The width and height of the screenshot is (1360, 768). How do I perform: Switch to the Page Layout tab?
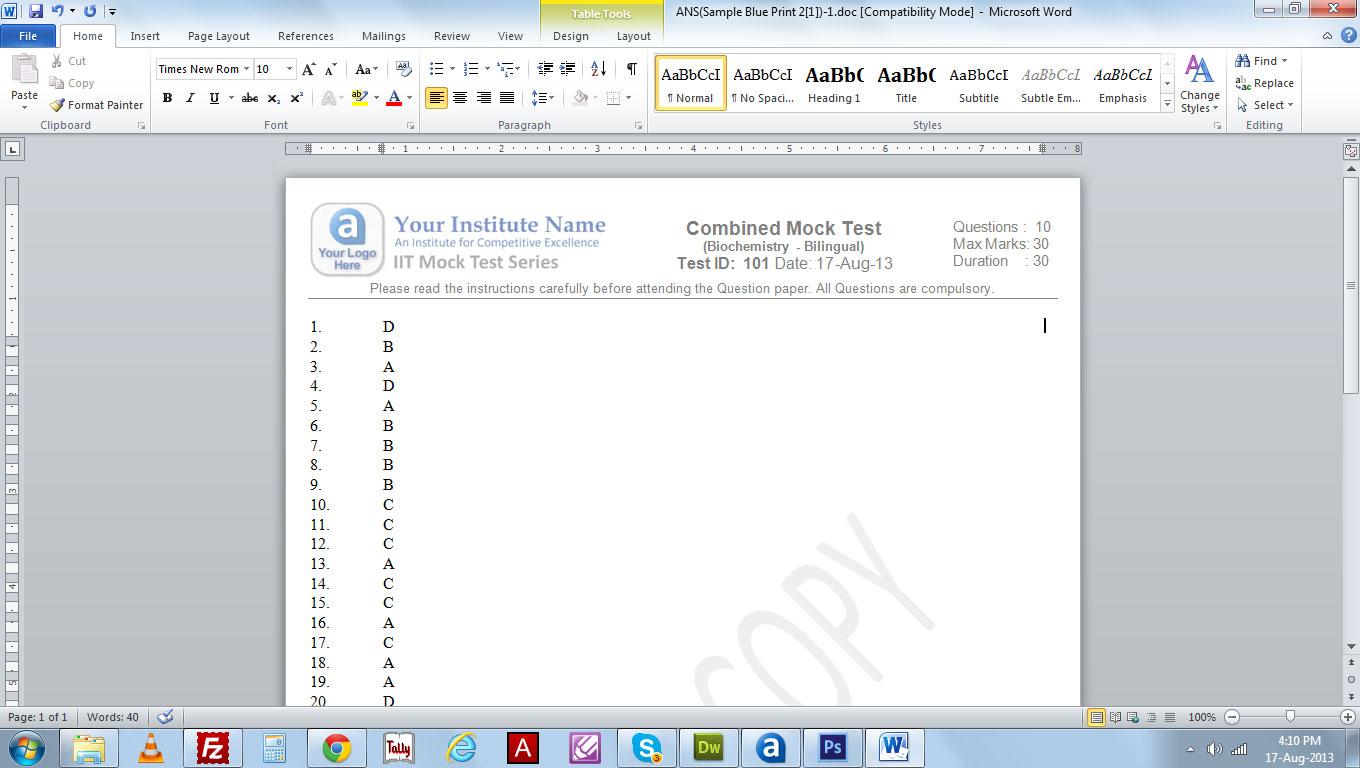coord(218,36)
